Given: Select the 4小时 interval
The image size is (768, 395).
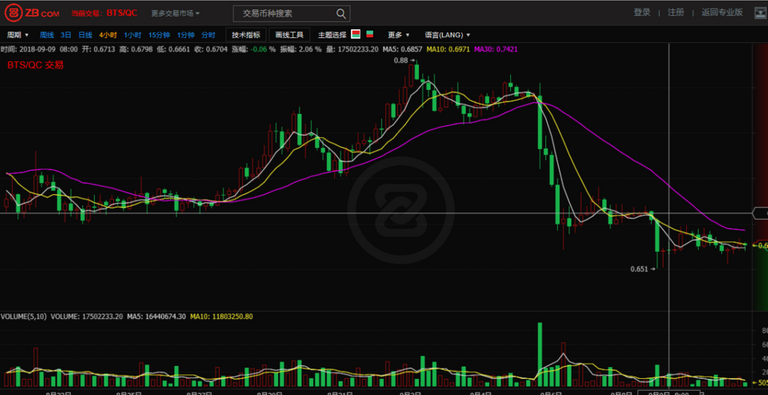Looking at the screenshot, I should click(108, 35).
